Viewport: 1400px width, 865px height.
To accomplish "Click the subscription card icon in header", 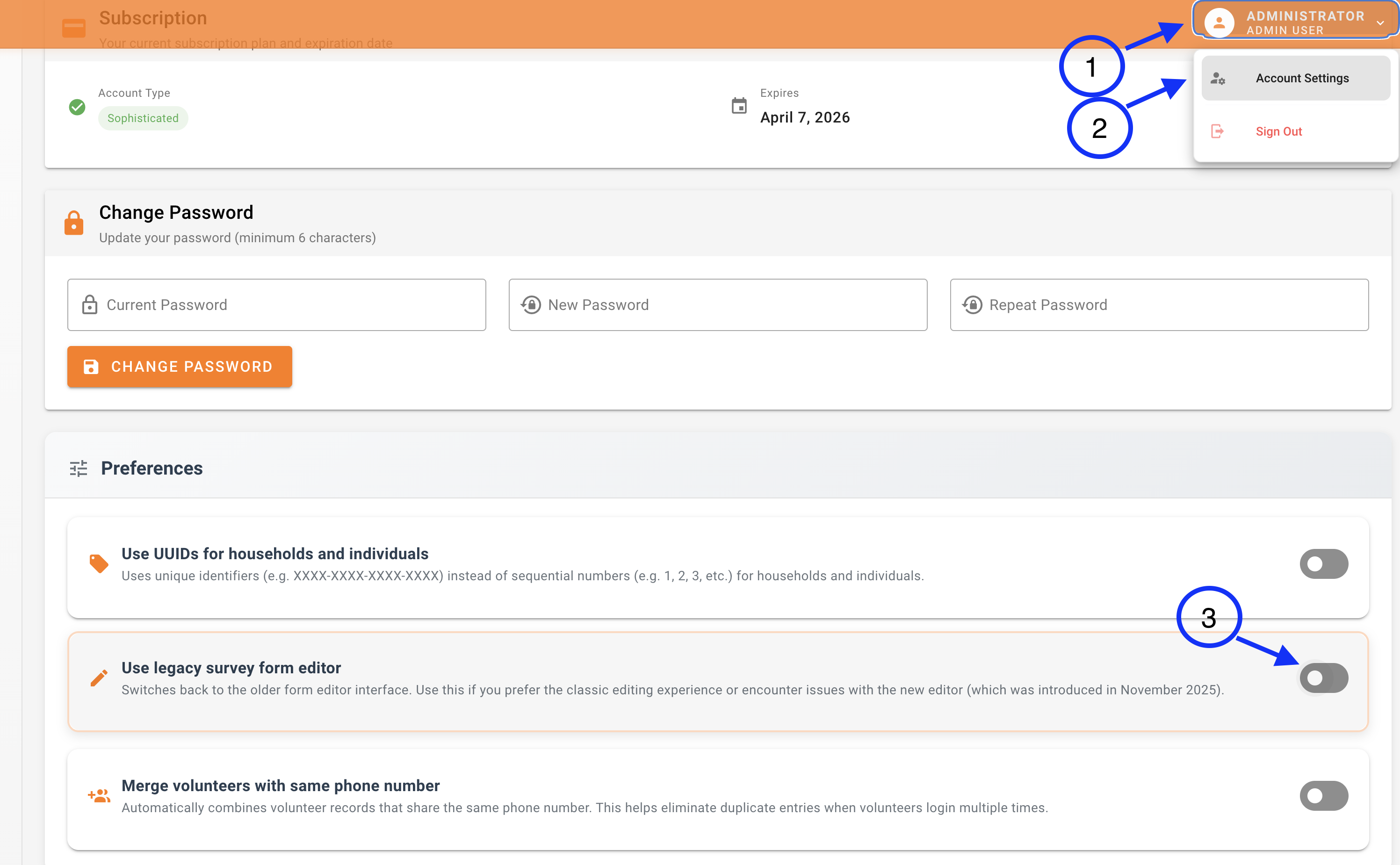I will [74, 28].
